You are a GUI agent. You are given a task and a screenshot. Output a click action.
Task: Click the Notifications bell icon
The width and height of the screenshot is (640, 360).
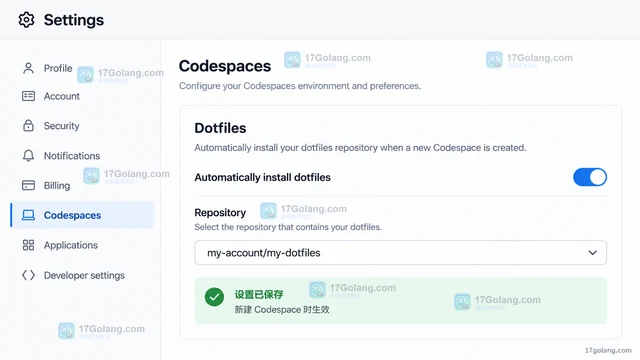[28, 156]
